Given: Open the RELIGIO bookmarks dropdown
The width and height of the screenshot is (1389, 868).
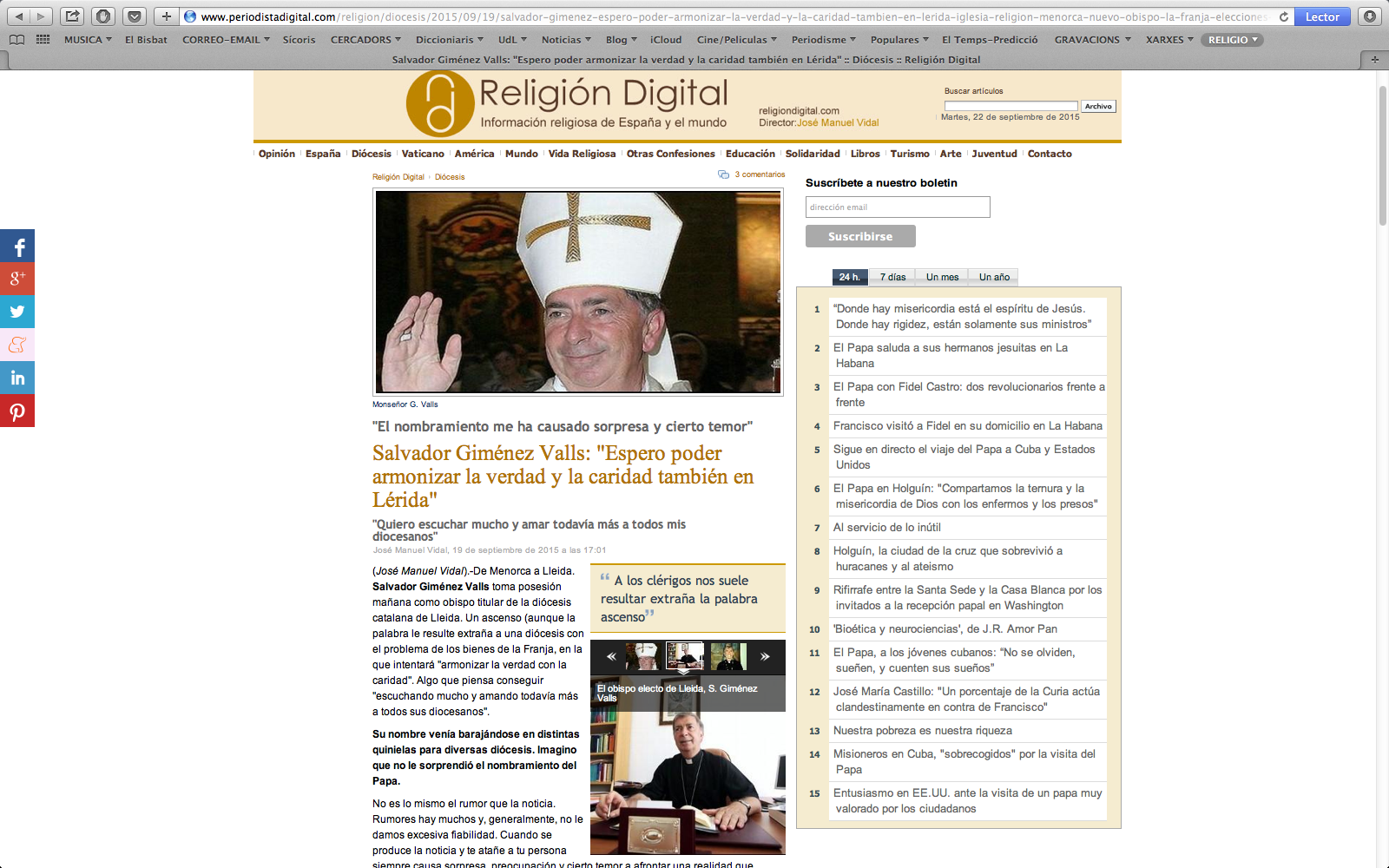Looking at the screenshot, I should pyautogui.click(x=1232, y=40).
